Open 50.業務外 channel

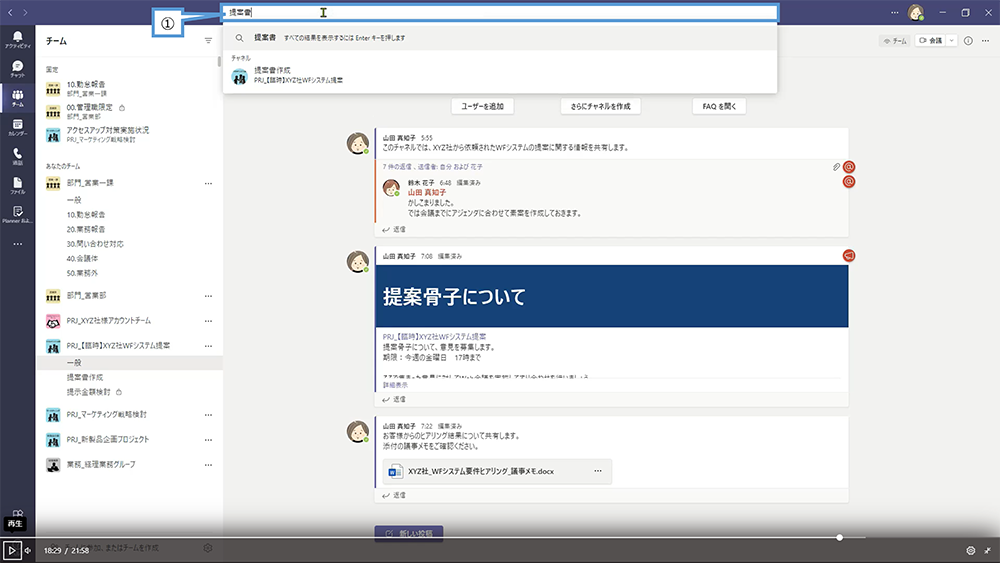pos(82,274)
